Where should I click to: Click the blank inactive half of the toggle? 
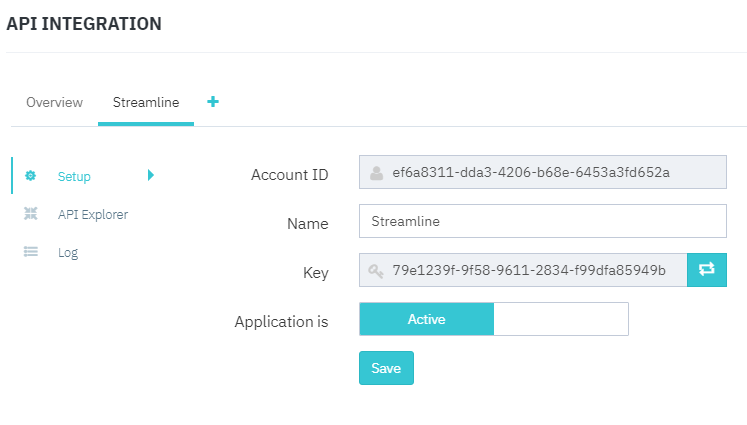(x=560, y=319)
